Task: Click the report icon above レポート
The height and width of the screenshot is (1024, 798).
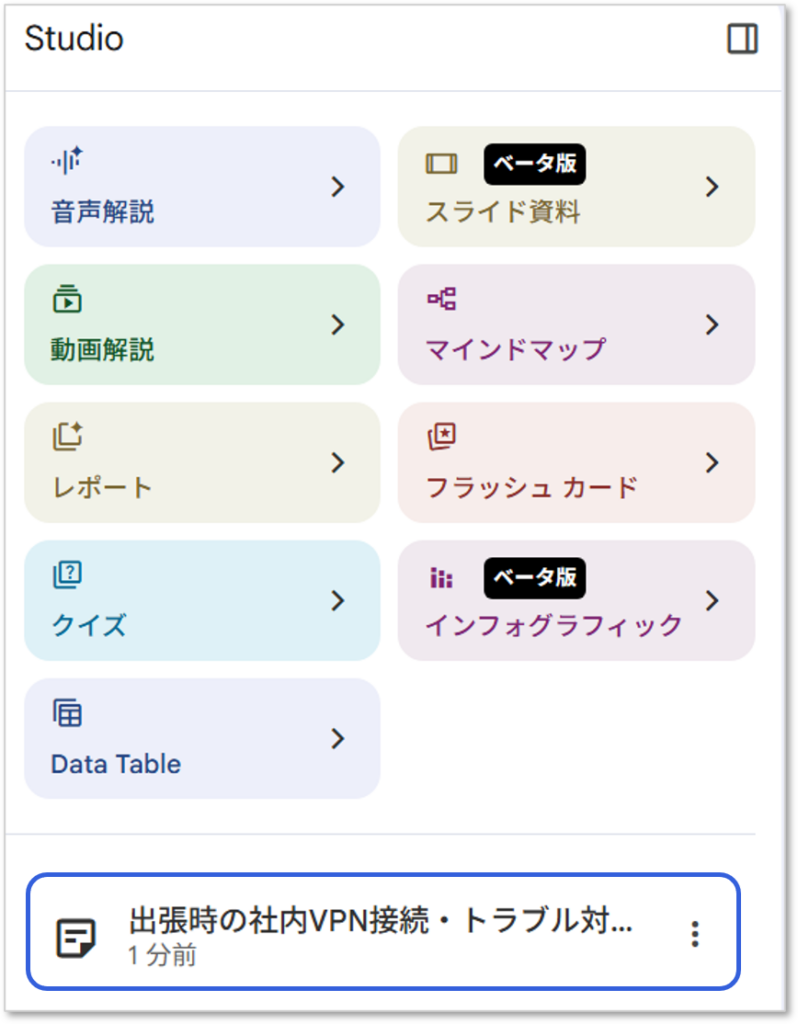Action: [67, 436]
